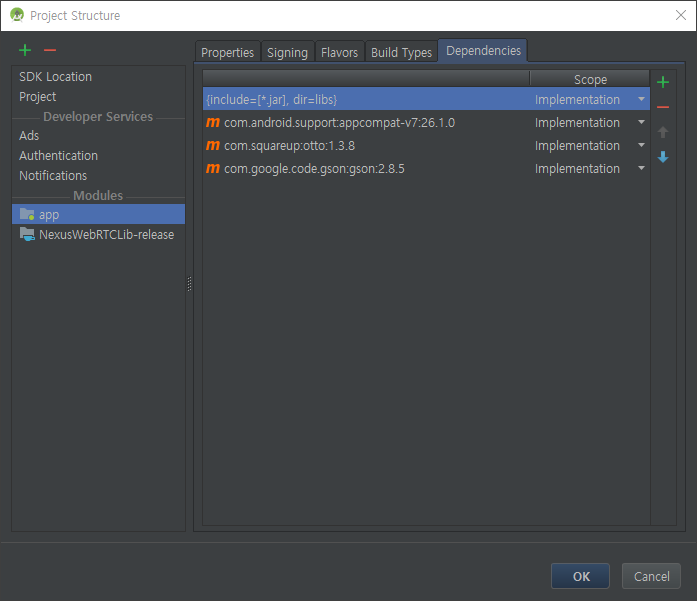The height and width of the screenshot is (601, 697).
Task: Click the splitter handle between panels
Action: [189, 284]
